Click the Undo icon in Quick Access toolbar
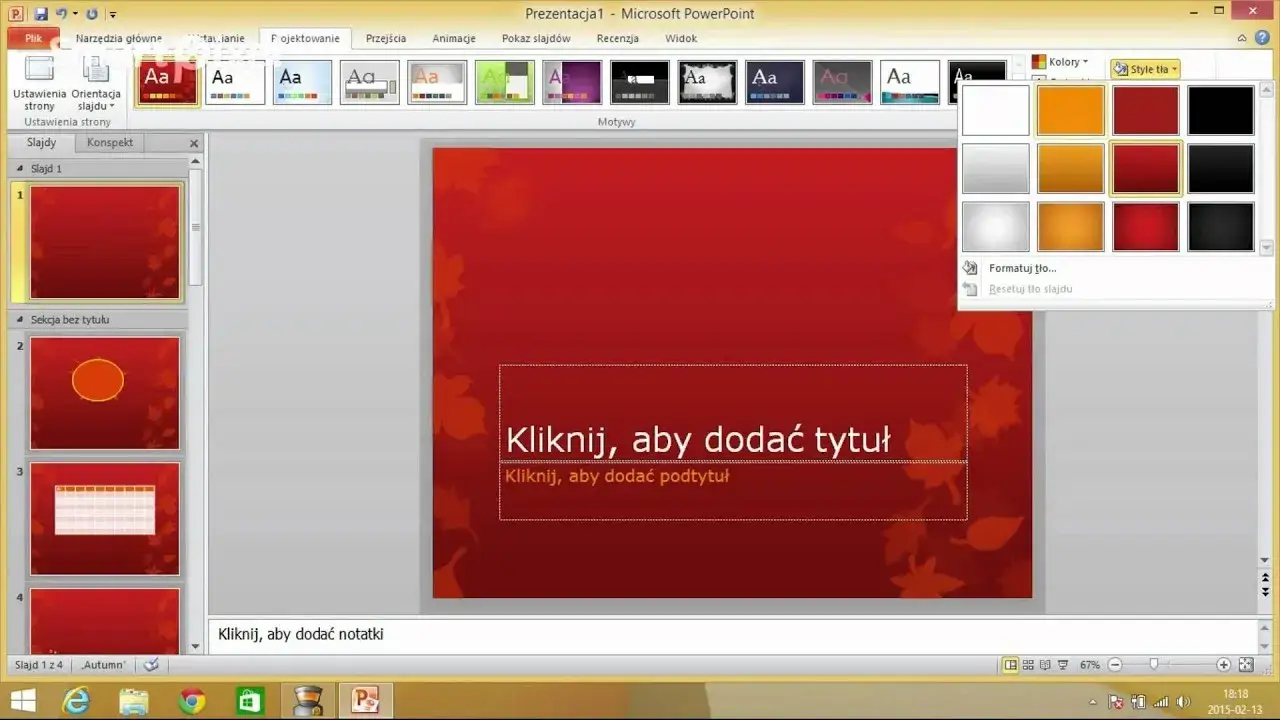 (60, 11)
